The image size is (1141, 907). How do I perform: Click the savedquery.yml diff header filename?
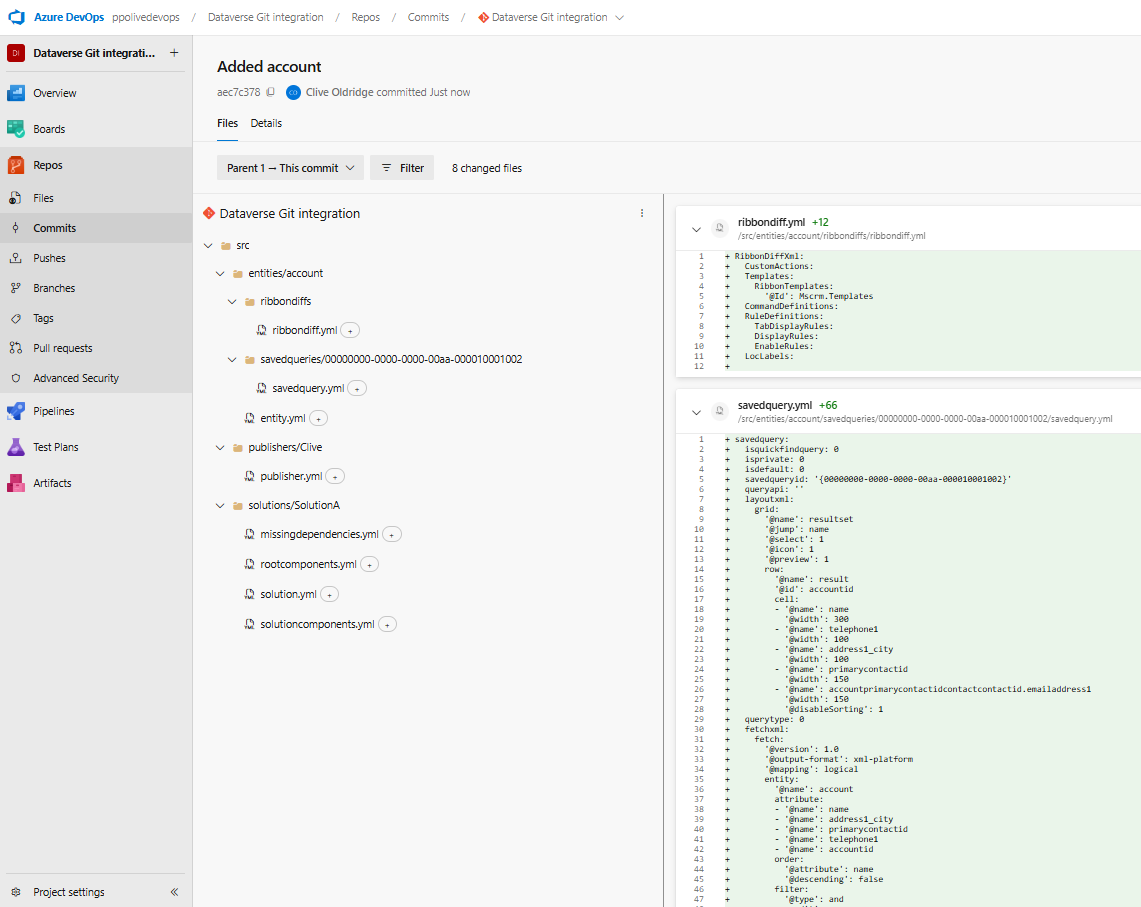(x=775, y=405)
